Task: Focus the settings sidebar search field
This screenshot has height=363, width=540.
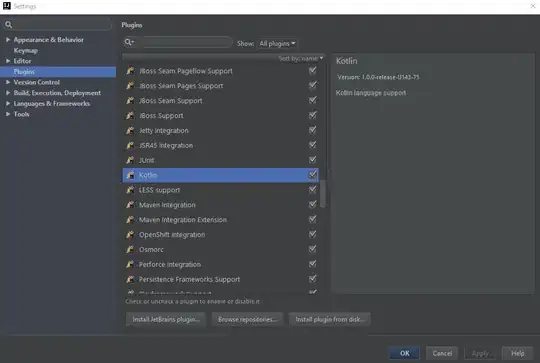Action: (58, 24)
